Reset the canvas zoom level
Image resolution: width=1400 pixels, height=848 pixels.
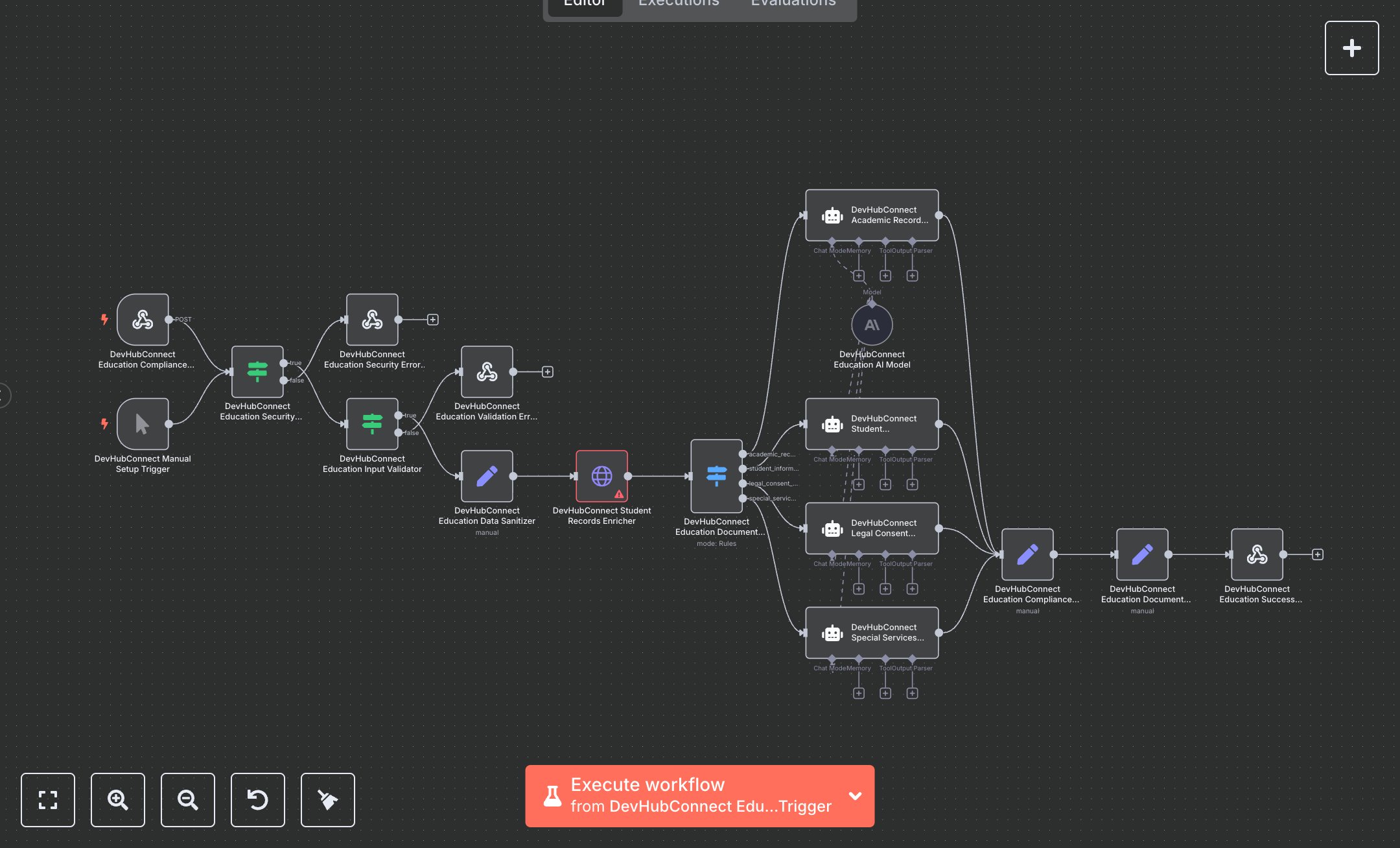click(x=257, y=799)
